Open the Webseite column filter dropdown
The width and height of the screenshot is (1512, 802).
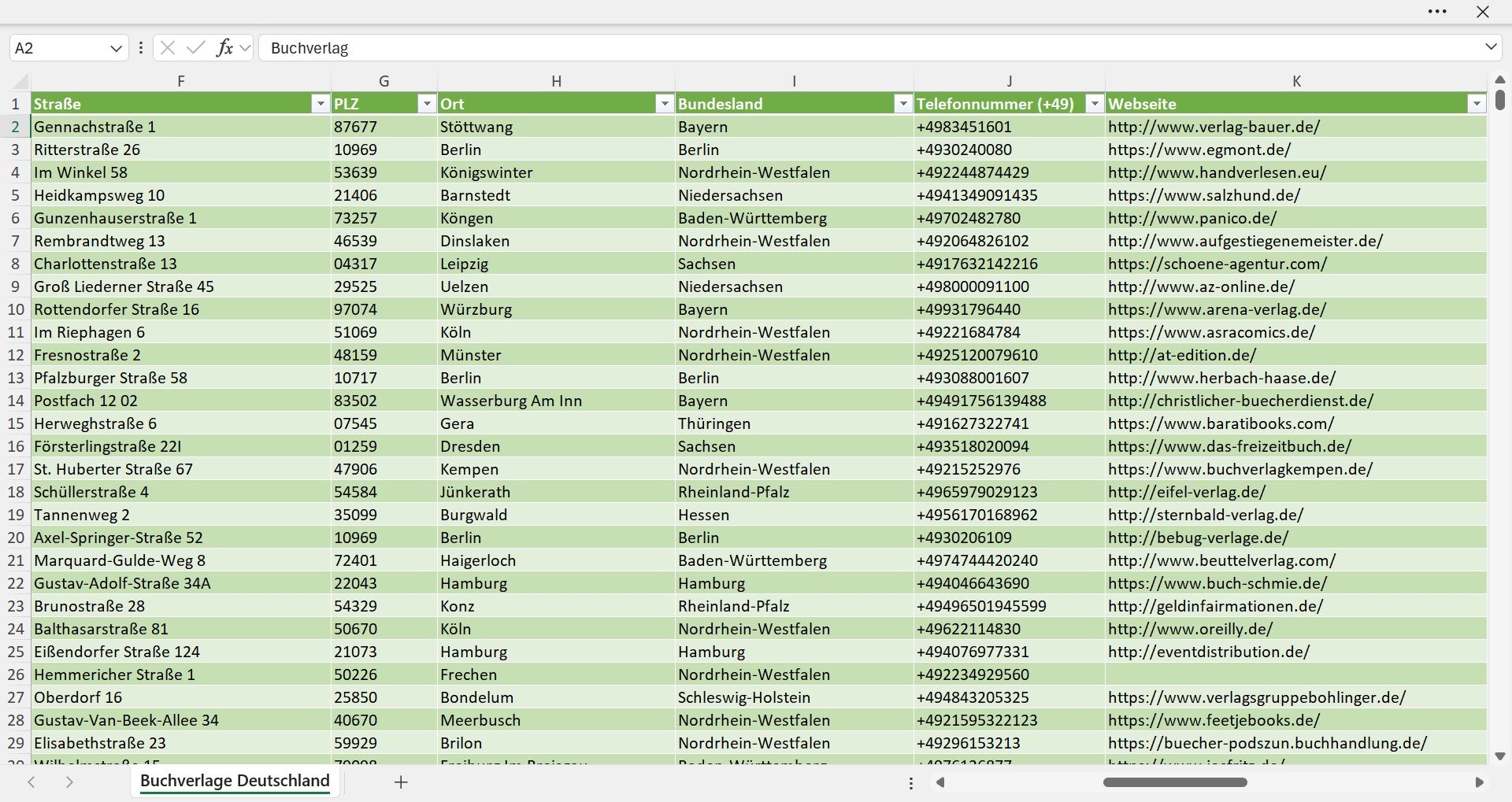pos(1477,104)
